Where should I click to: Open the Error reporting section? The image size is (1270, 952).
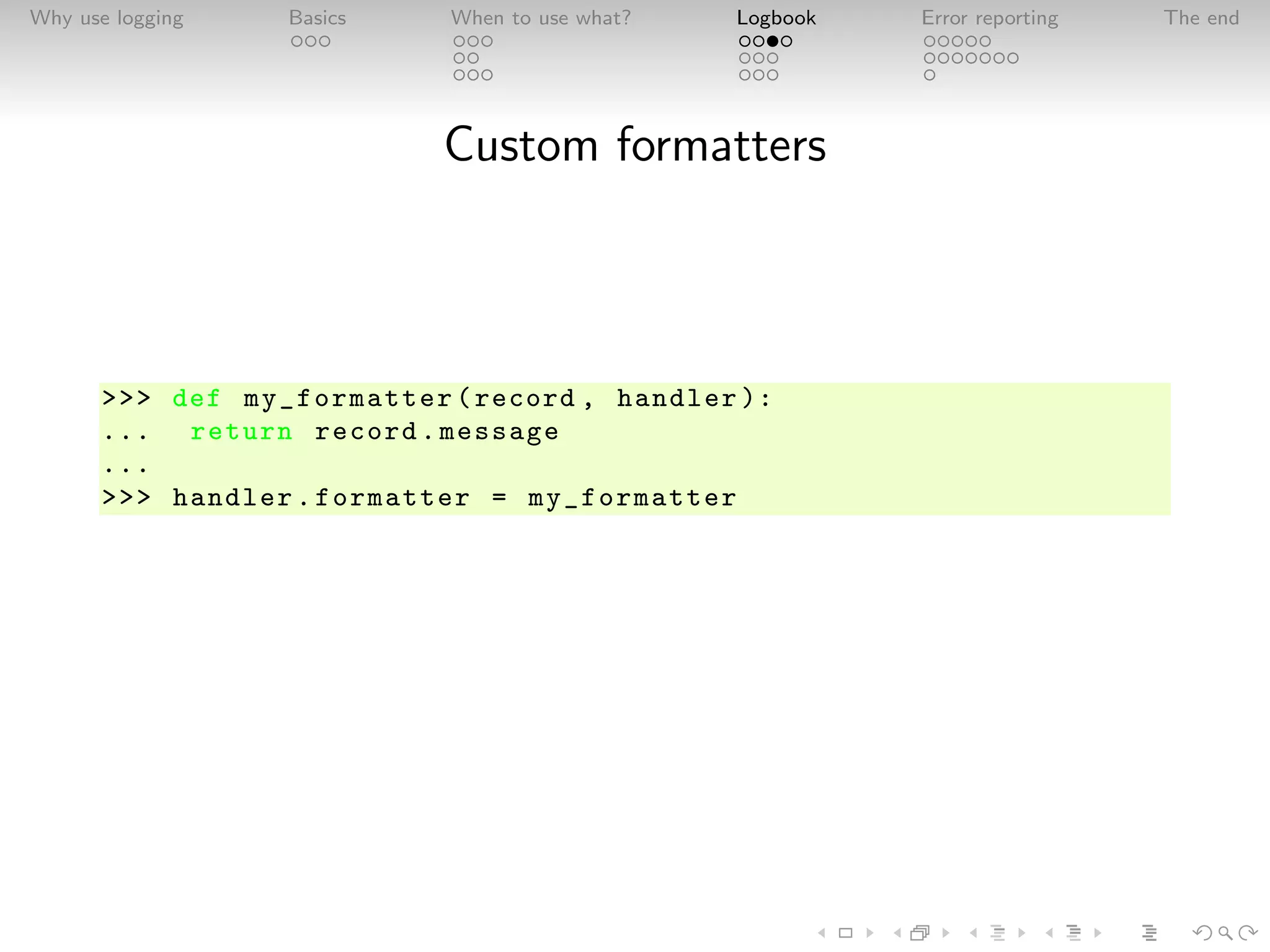click(990, 19)
